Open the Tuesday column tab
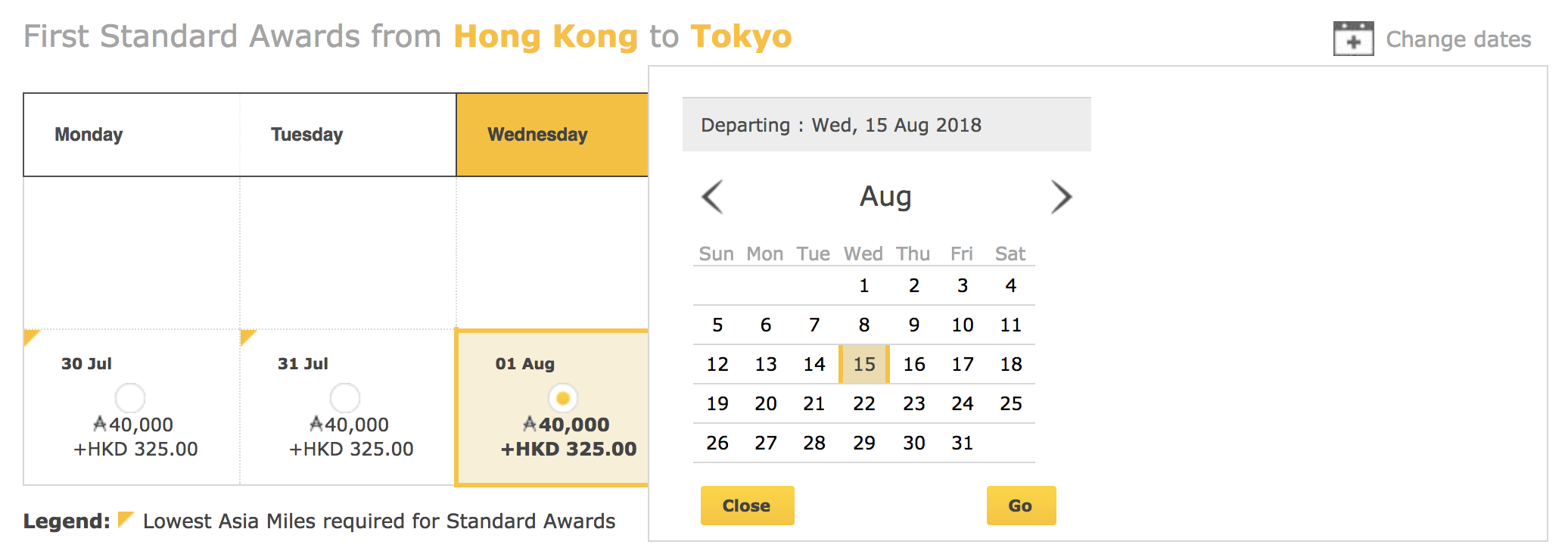This screenshot has height=557, width=1568. 348,135
